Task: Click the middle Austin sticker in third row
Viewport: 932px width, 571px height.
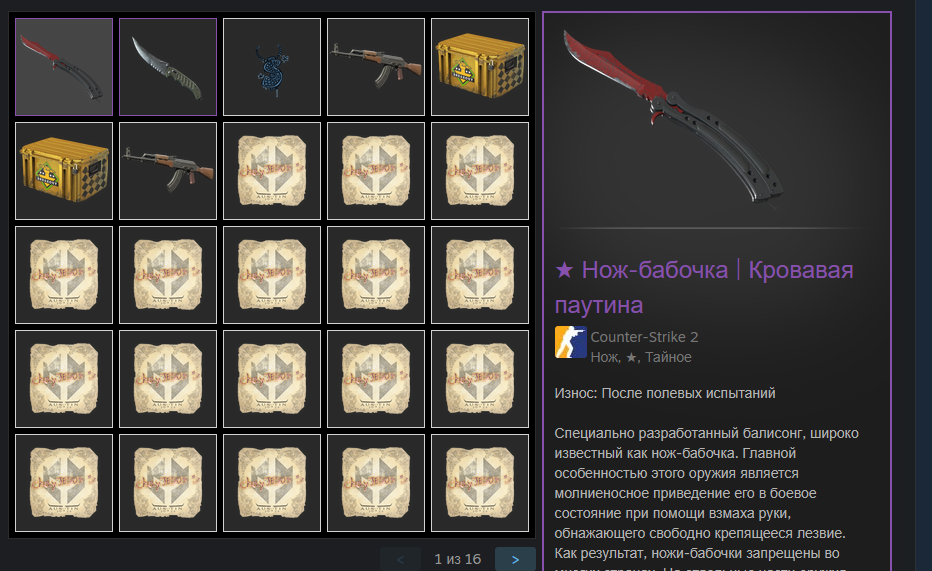Action: (x=272, y=275)
